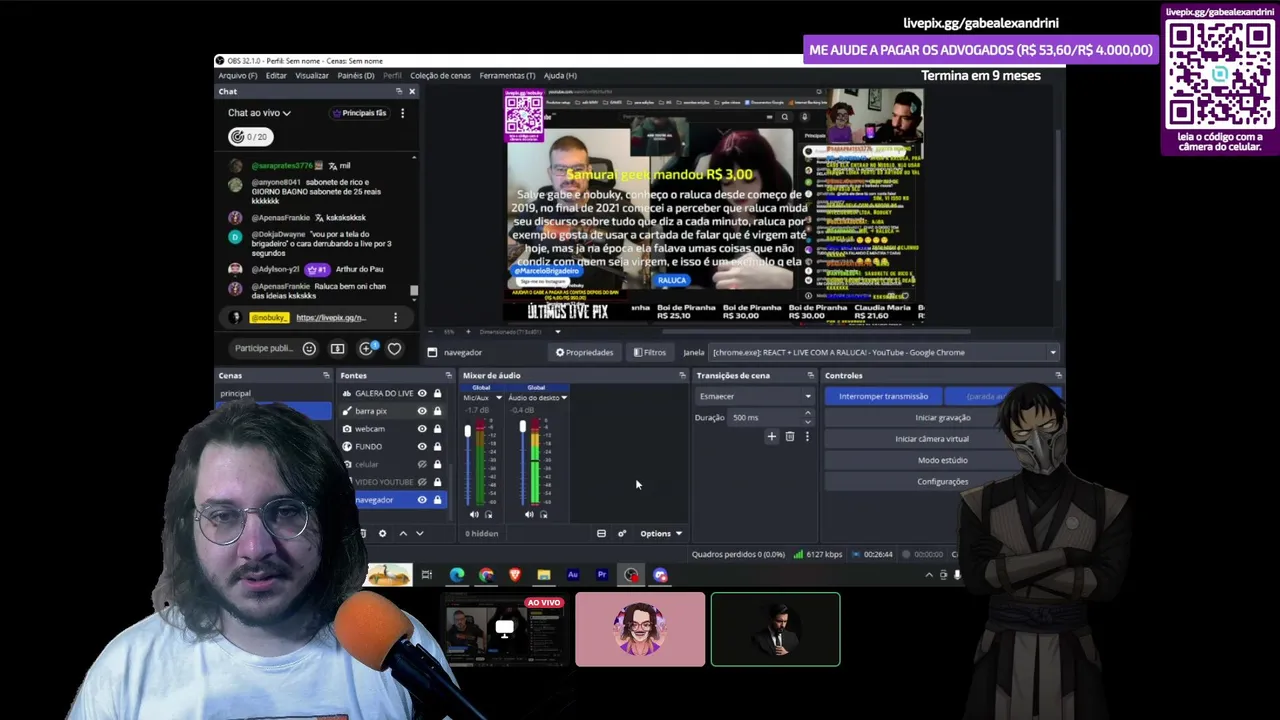Hide the barra pix source

(x=422, y=411)
